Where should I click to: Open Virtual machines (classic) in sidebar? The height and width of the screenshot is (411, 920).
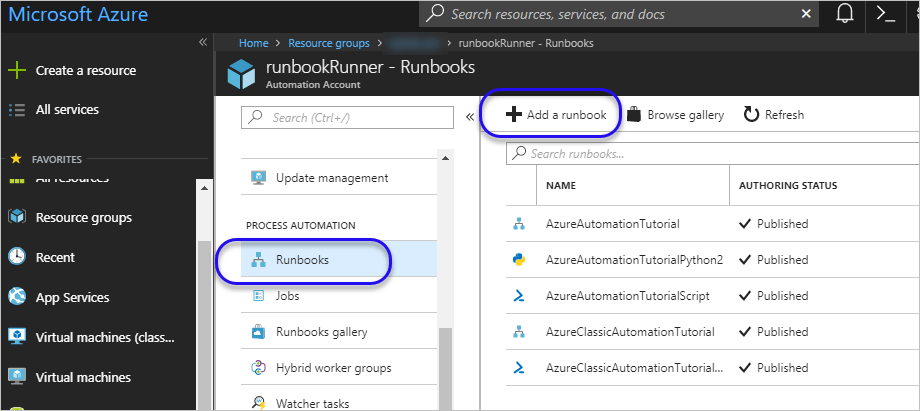coord(105,338)
